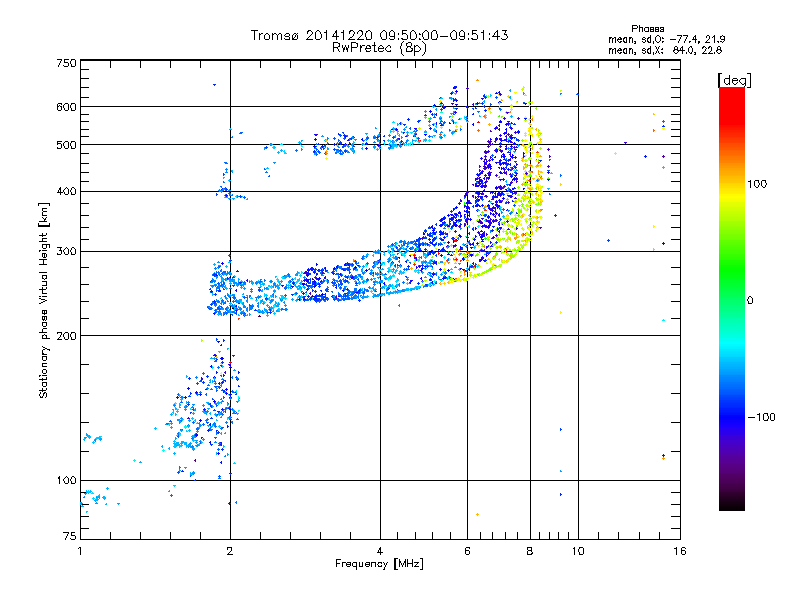800x600 pixels.
Task: Click the colorbar tick label '0'
Action: click(x=750, y=301)
